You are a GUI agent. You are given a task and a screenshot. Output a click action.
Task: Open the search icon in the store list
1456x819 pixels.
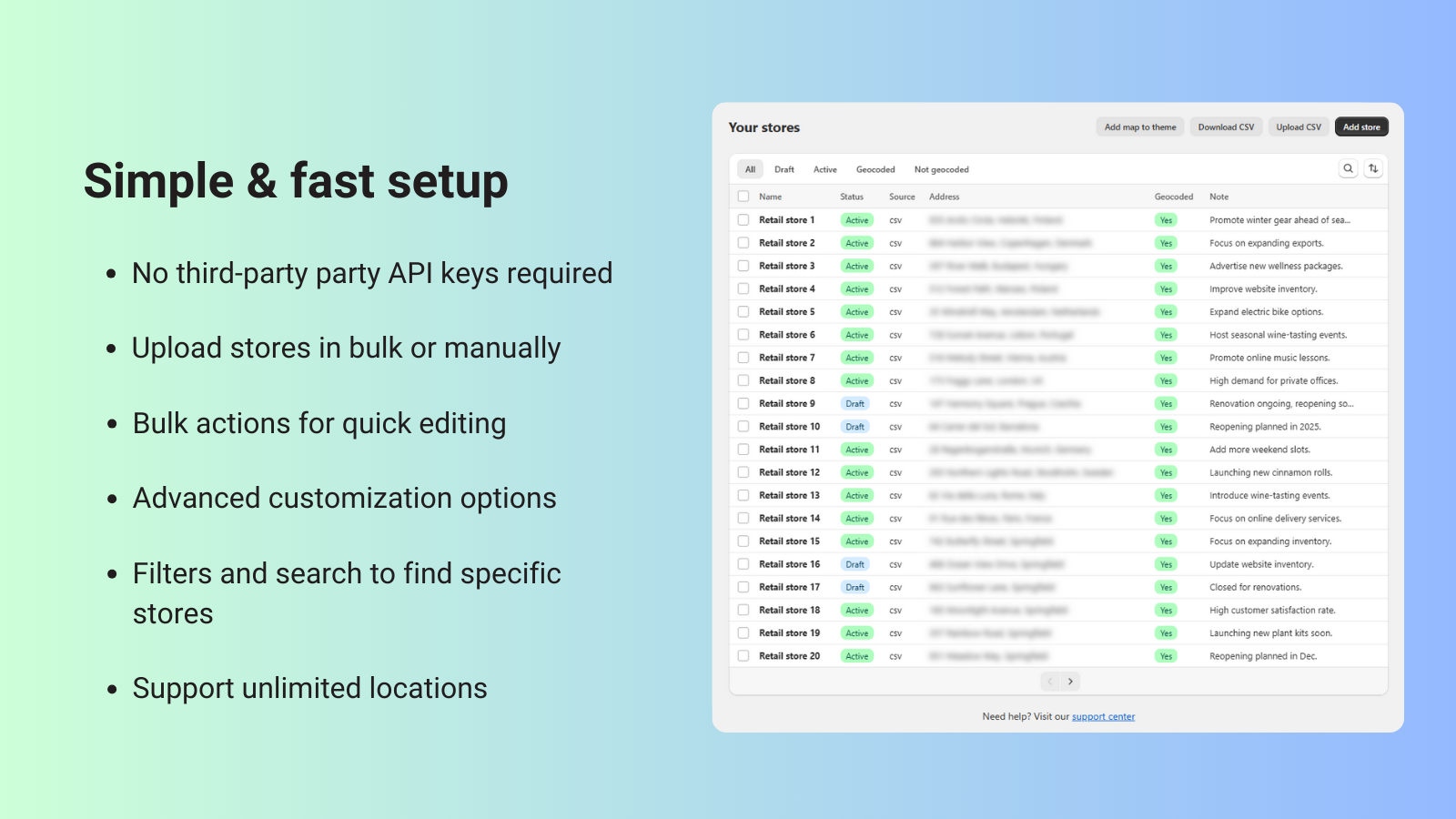click(1348, 168)
